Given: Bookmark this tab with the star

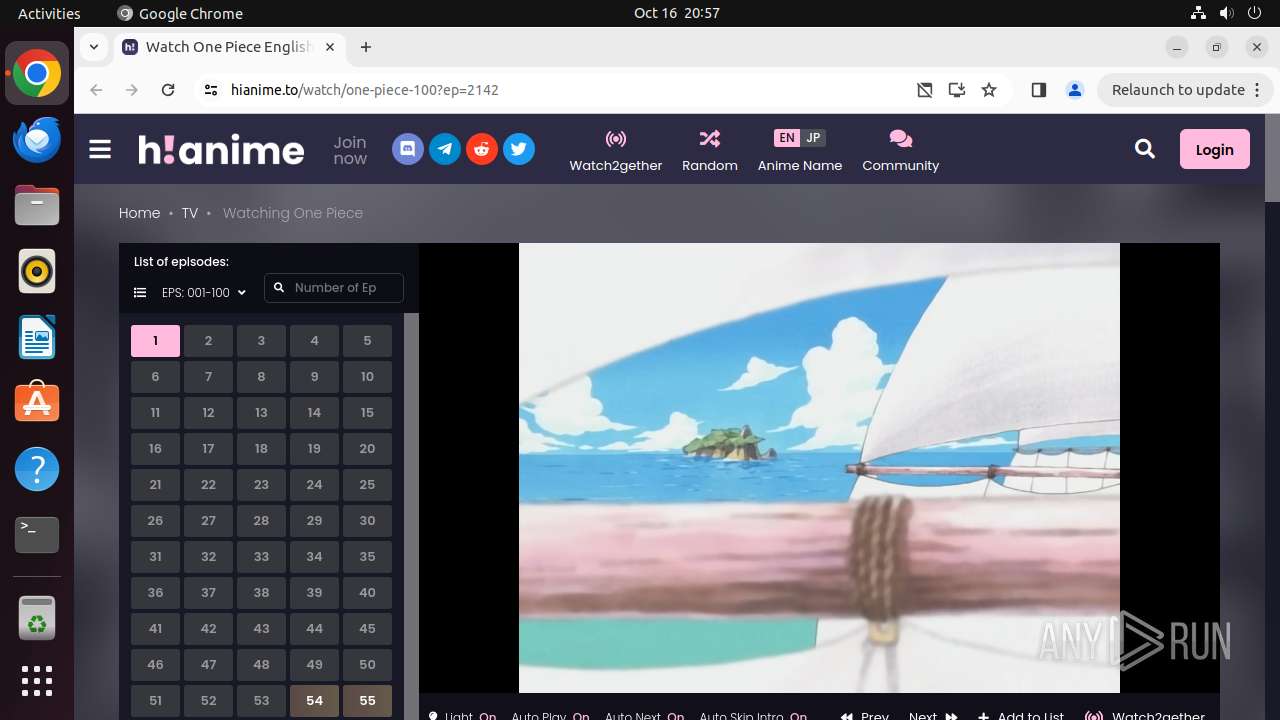Looking at the screenshot, I should [989, 90].
